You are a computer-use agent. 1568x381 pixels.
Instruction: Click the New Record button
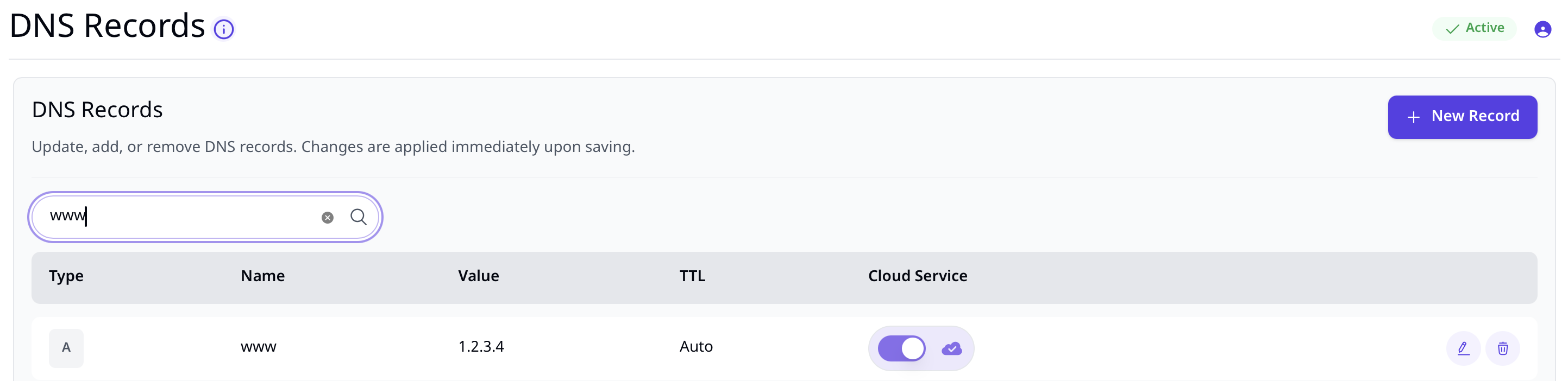coord(1462,117)
